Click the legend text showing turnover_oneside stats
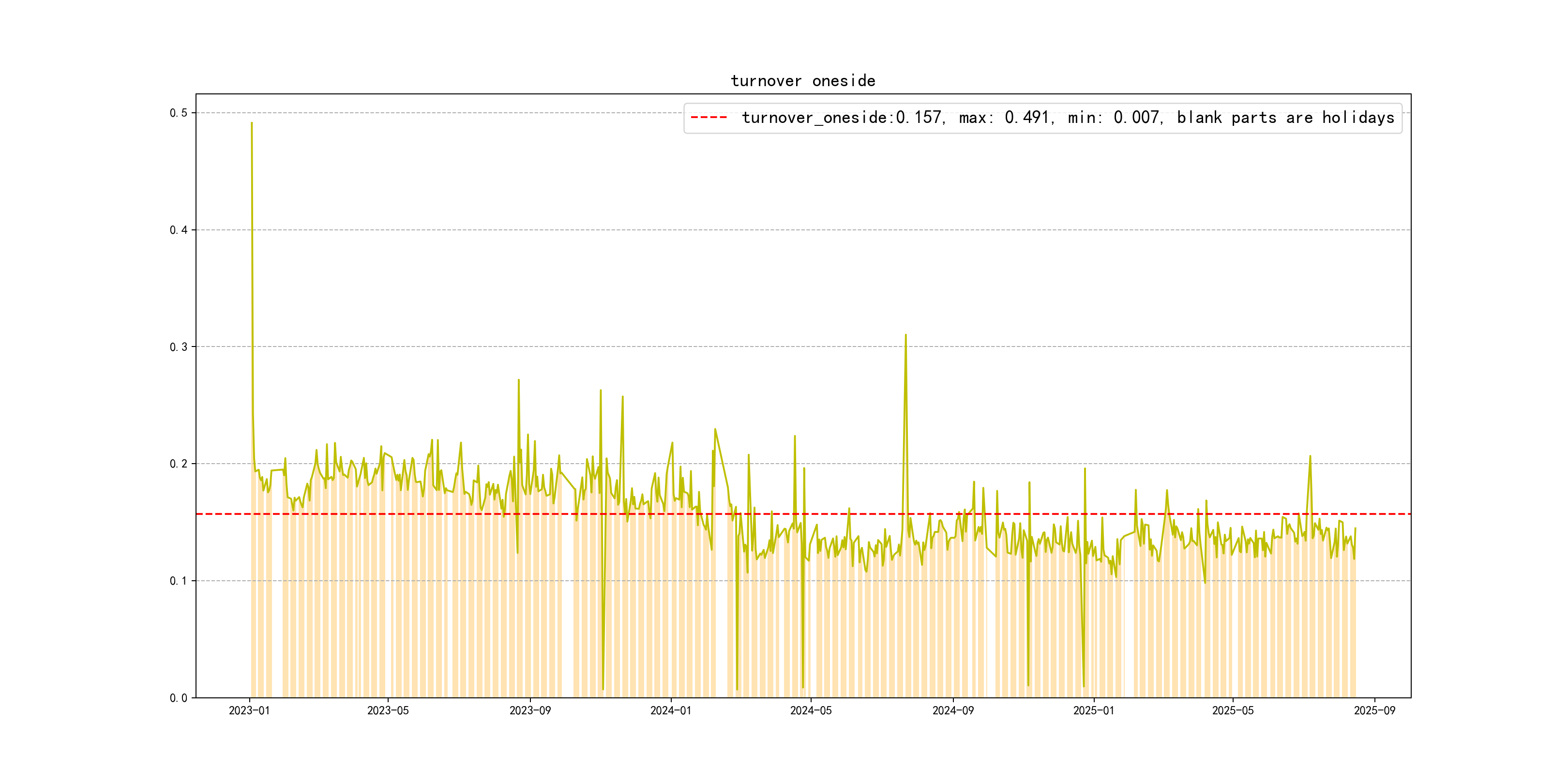 click(x=1067, y=118)
